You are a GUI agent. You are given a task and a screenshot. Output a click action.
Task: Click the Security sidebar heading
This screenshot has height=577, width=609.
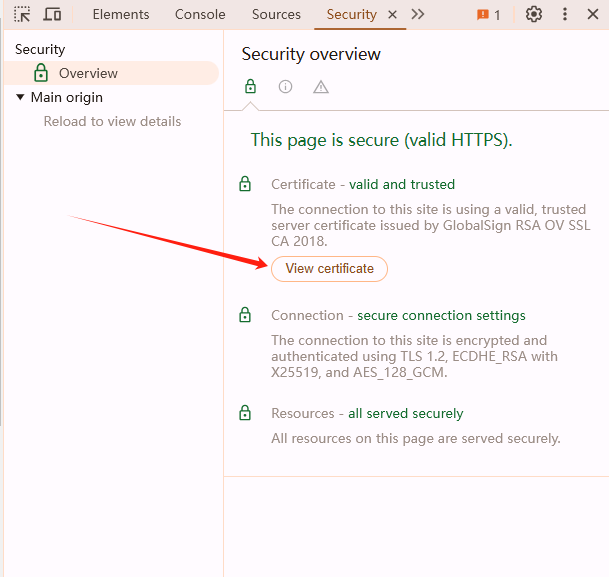[40, 49]
